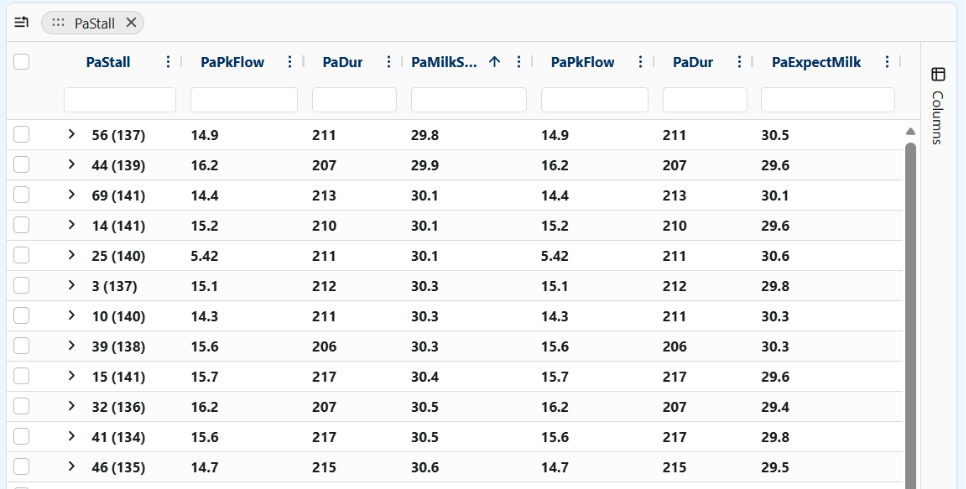Open the PaExpectMilk column menu icon
Image resolution: width=966 pixels, height=489 pixels.
[887, 62]
